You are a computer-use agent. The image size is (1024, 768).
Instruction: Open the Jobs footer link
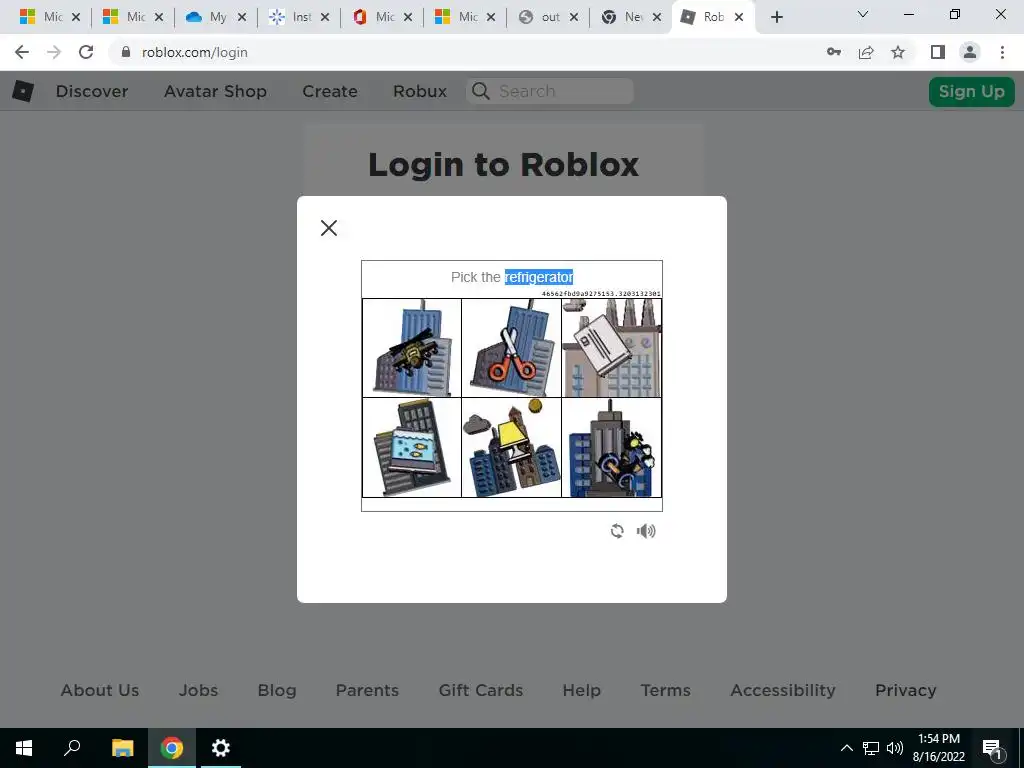199,690
